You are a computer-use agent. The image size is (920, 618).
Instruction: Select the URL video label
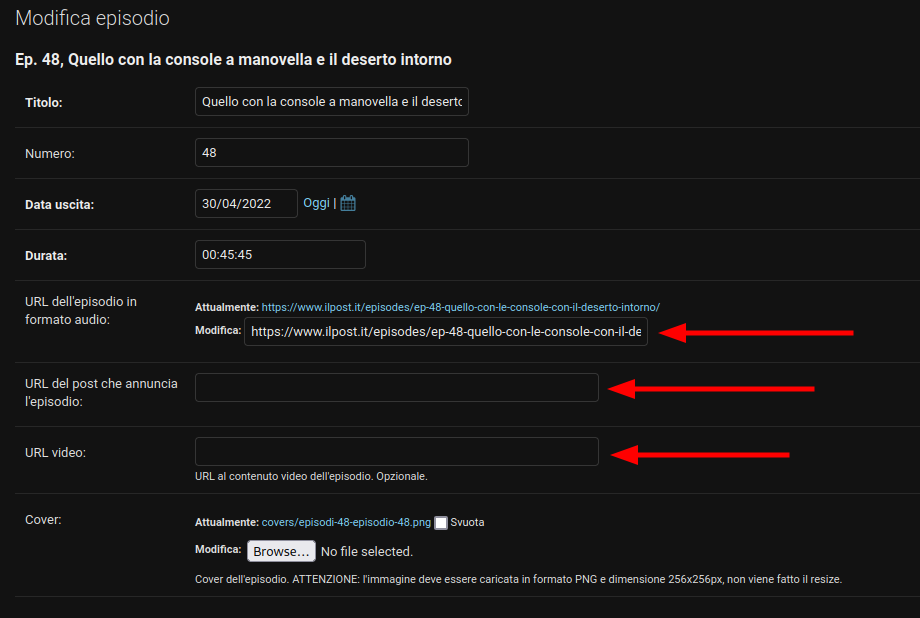pos(55,452)
